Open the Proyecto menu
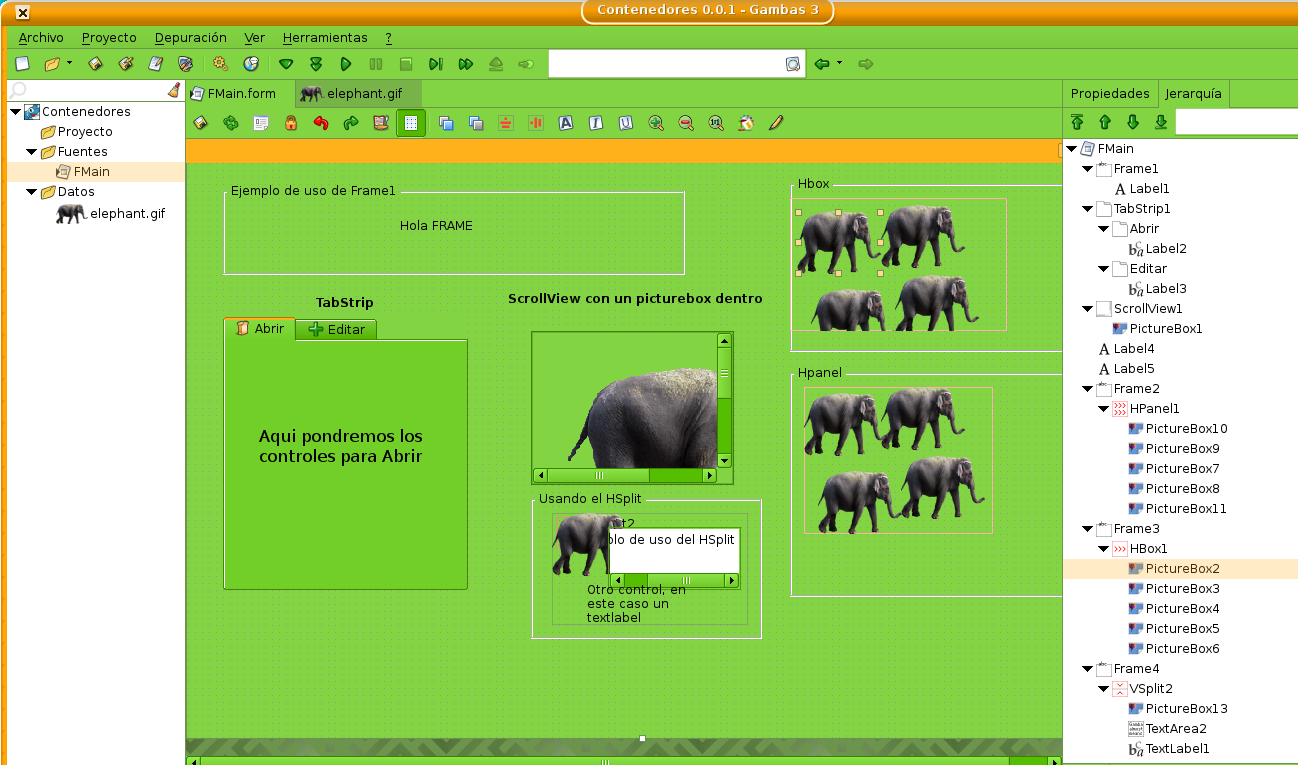 click(x=109, y=37)
